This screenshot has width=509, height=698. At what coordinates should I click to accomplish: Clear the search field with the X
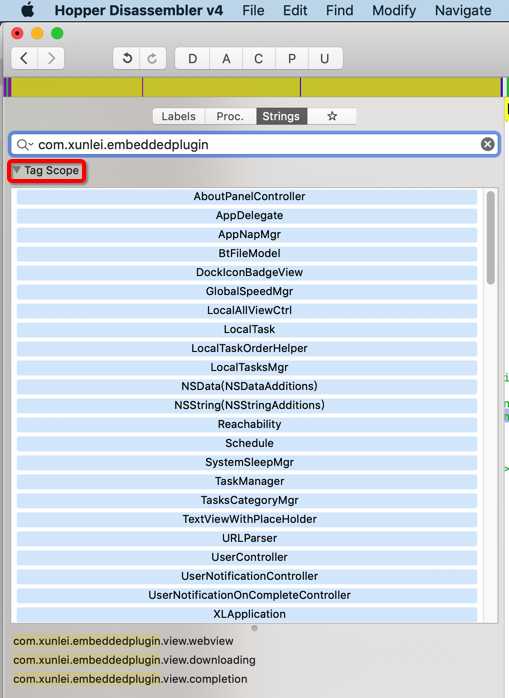pyautogui.click(x=488, y=144)
